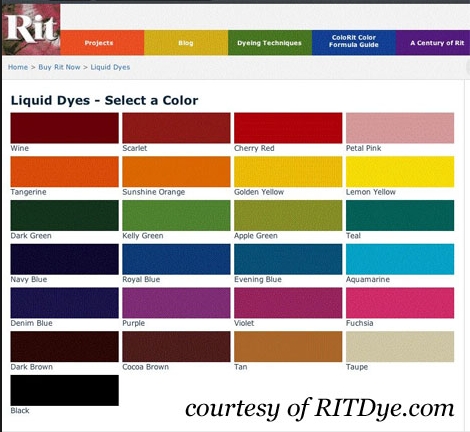The width and height of the screenshot is (470, 432).
Task: Select the Aquamarine color swatch
Action: click(x=400, y=259)
